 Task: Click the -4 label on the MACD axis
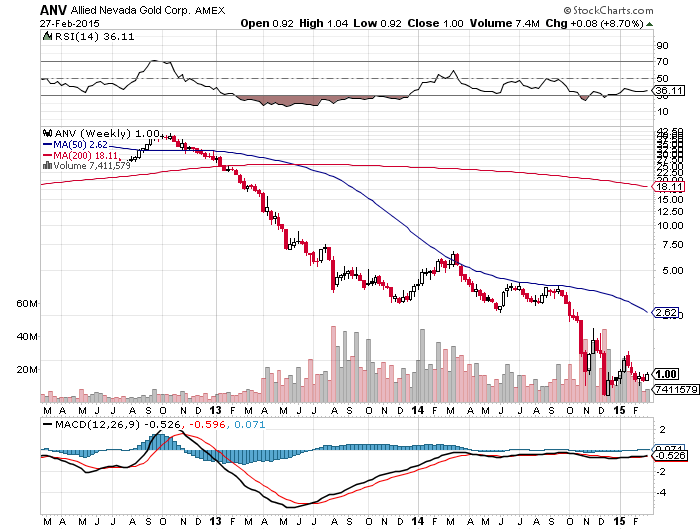(x=662, y=492)
